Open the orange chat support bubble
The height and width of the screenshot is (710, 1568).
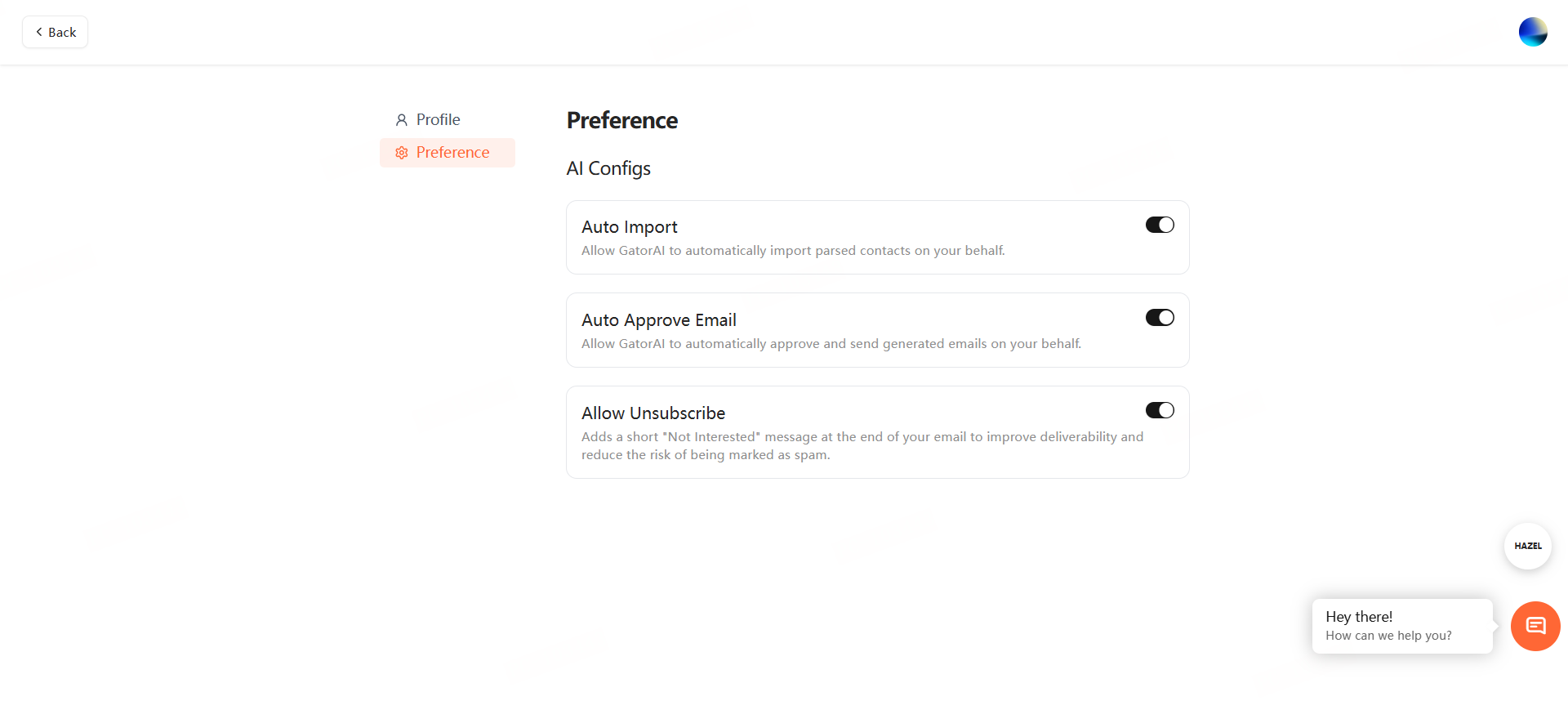pos(1535,626)
